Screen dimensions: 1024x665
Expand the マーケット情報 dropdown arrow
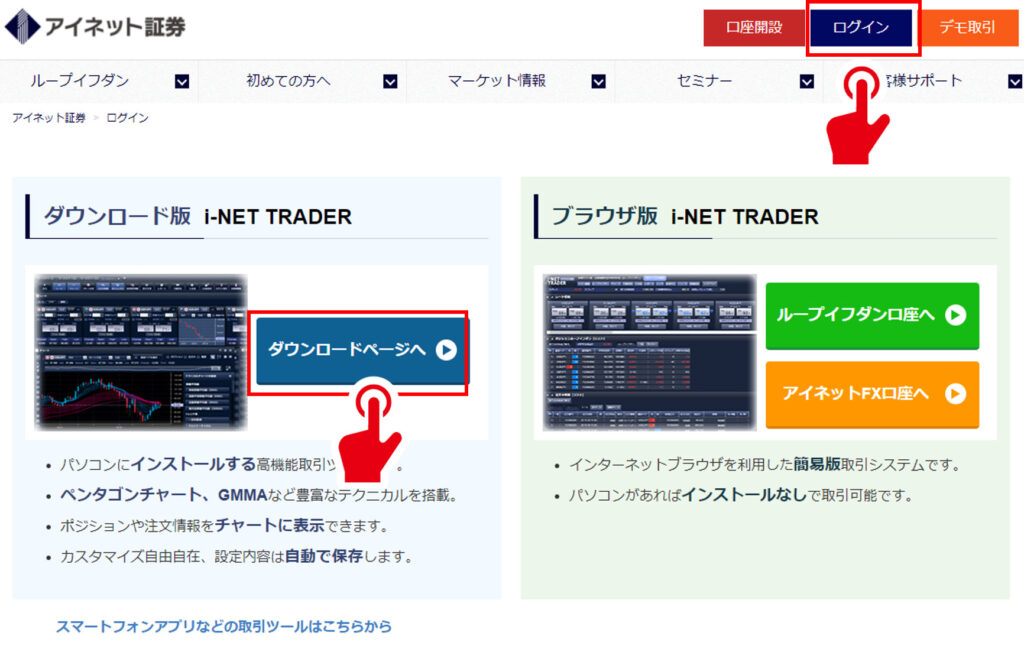point(598,82)
